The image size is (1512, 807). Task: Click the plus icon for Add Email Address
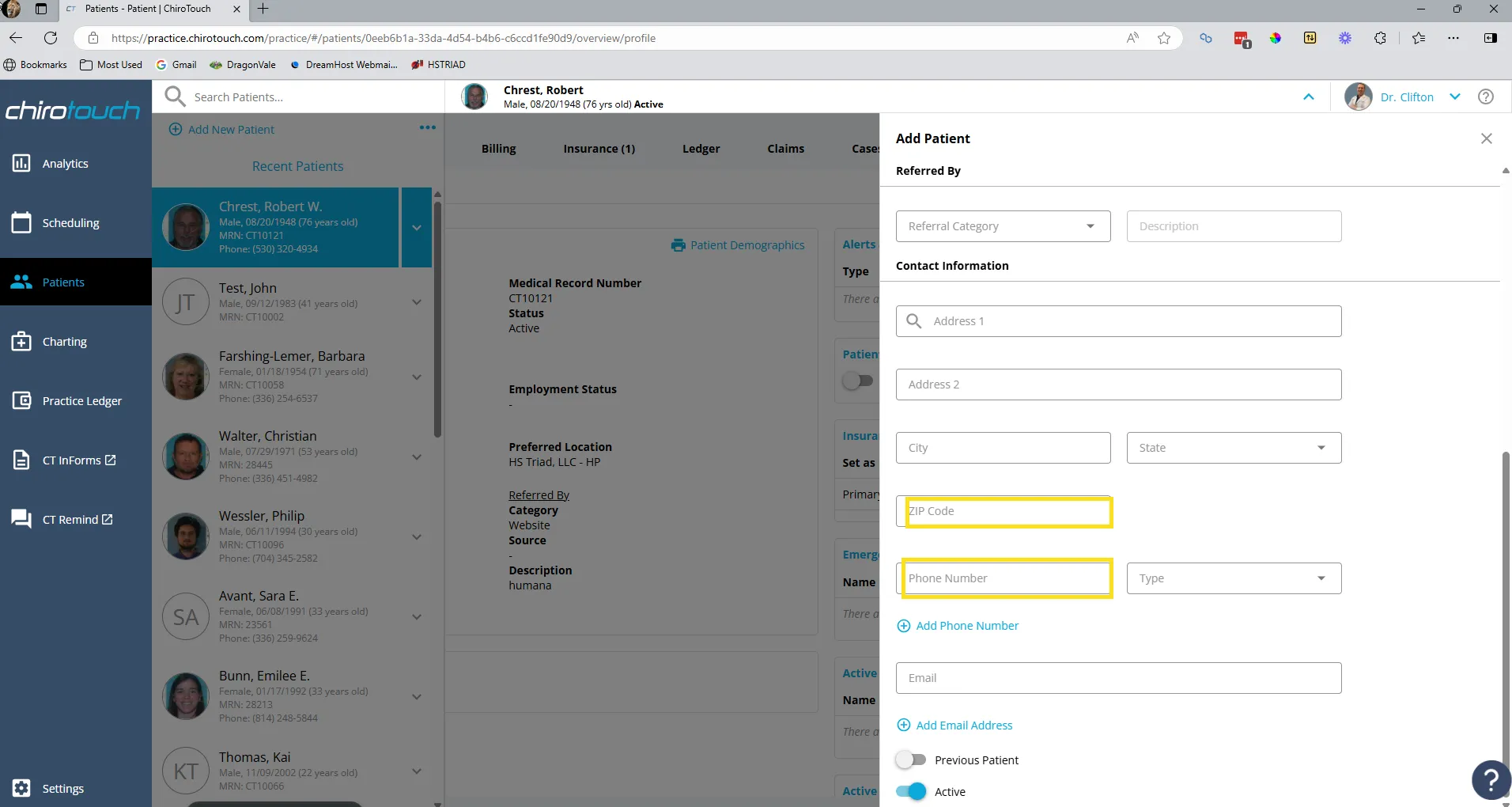[904, 726]
